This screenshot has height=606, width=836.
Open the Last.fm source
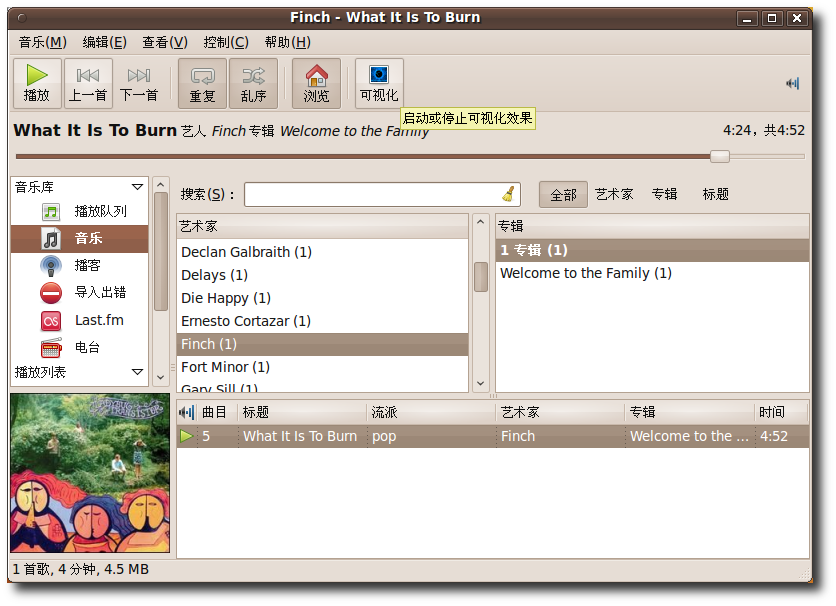(x=79, y=320)
